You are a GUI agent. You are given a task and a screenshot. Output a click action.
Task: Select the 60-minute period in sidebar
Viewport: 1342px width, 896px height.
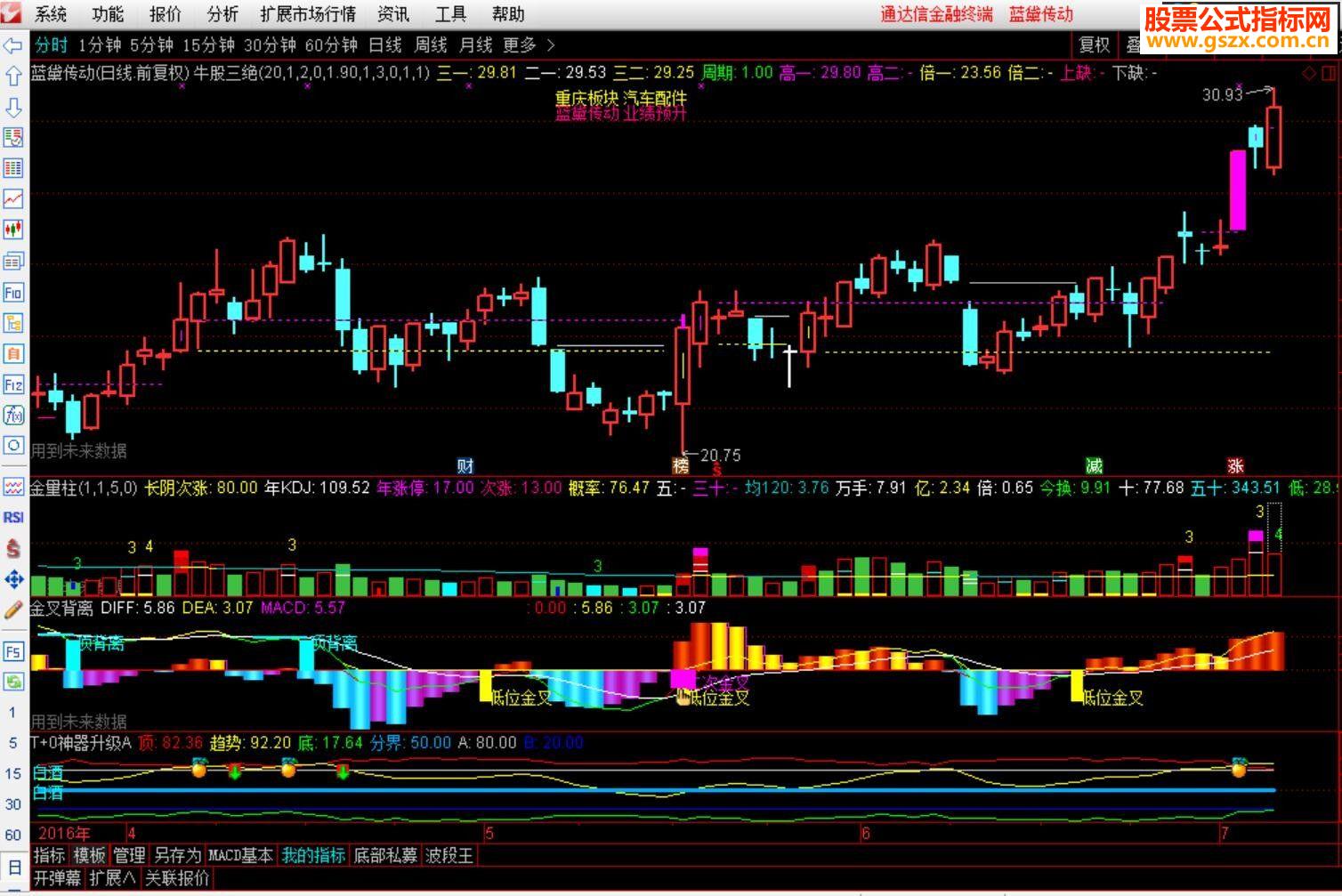[x=12, y=835]
